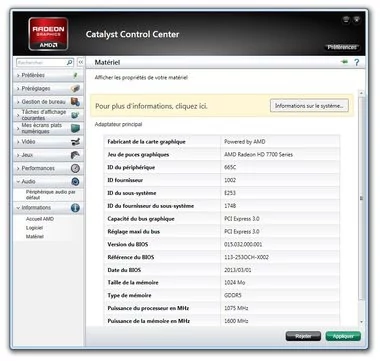Click the green back arrow icon
The height and width of the screenshot is (361, 380).
point(344,62)
